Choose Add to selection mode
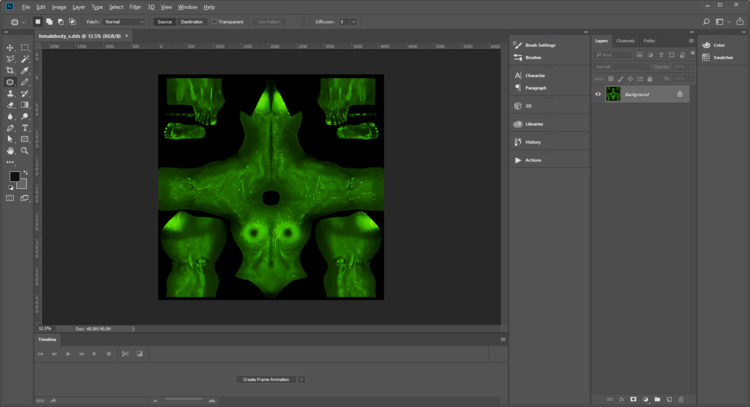The height and width of the screenshot is (407, 750). pos(49,22)
